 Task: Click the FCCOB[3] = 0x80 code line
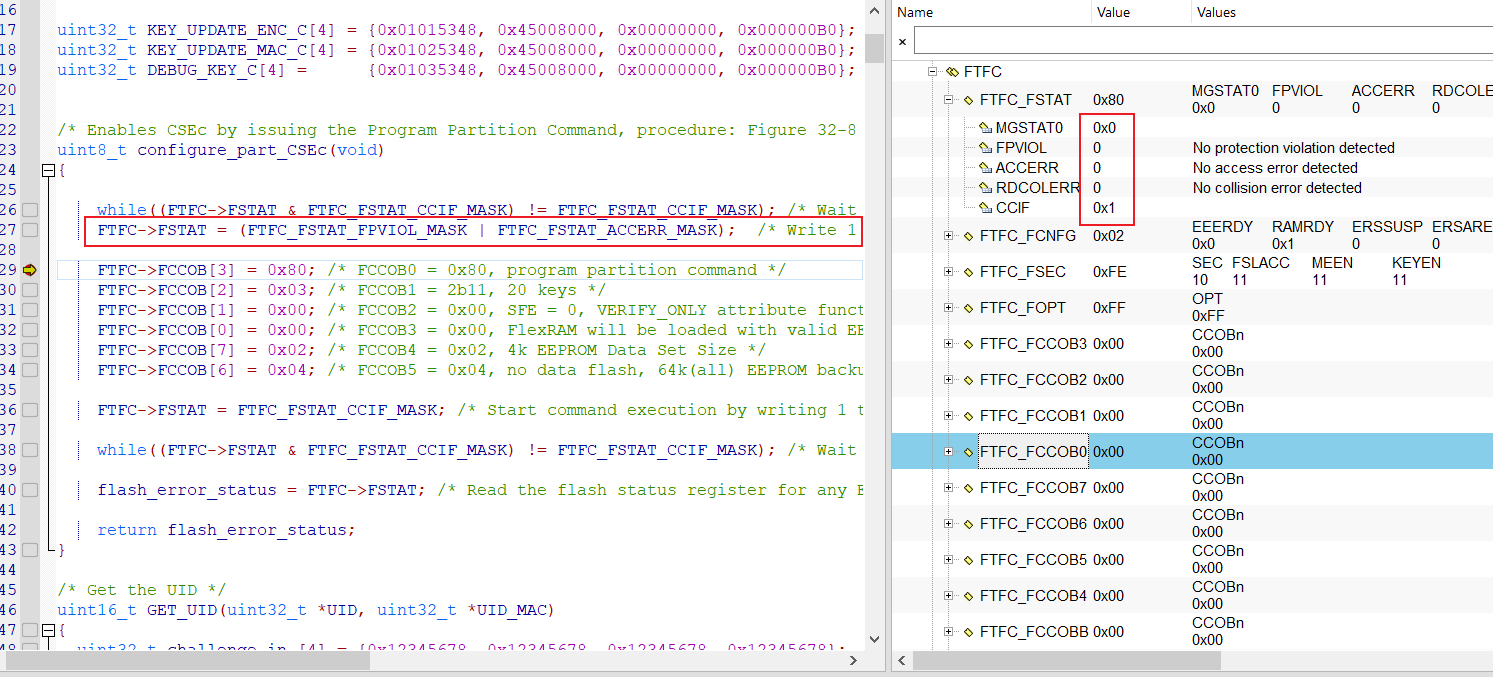[441, 270]
